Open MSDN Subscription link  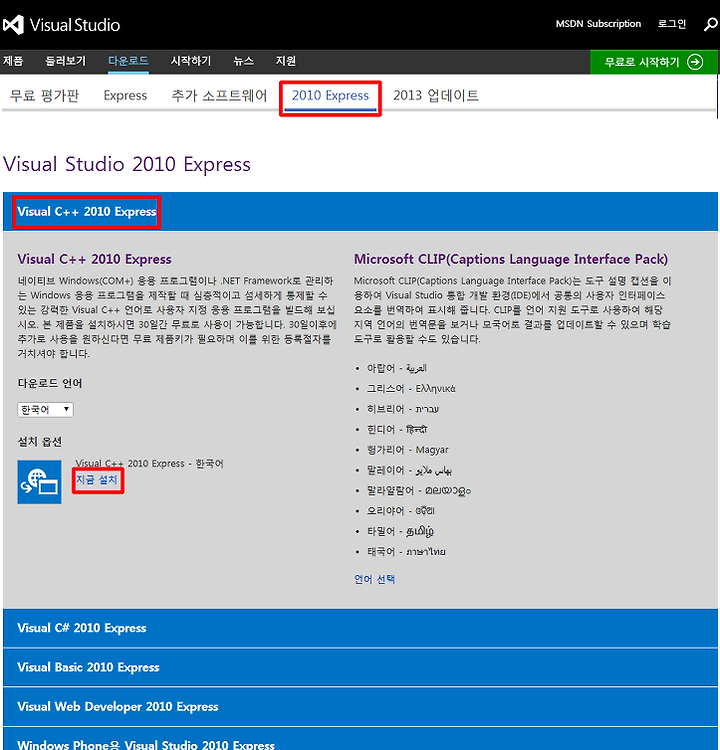pos(598,24)
